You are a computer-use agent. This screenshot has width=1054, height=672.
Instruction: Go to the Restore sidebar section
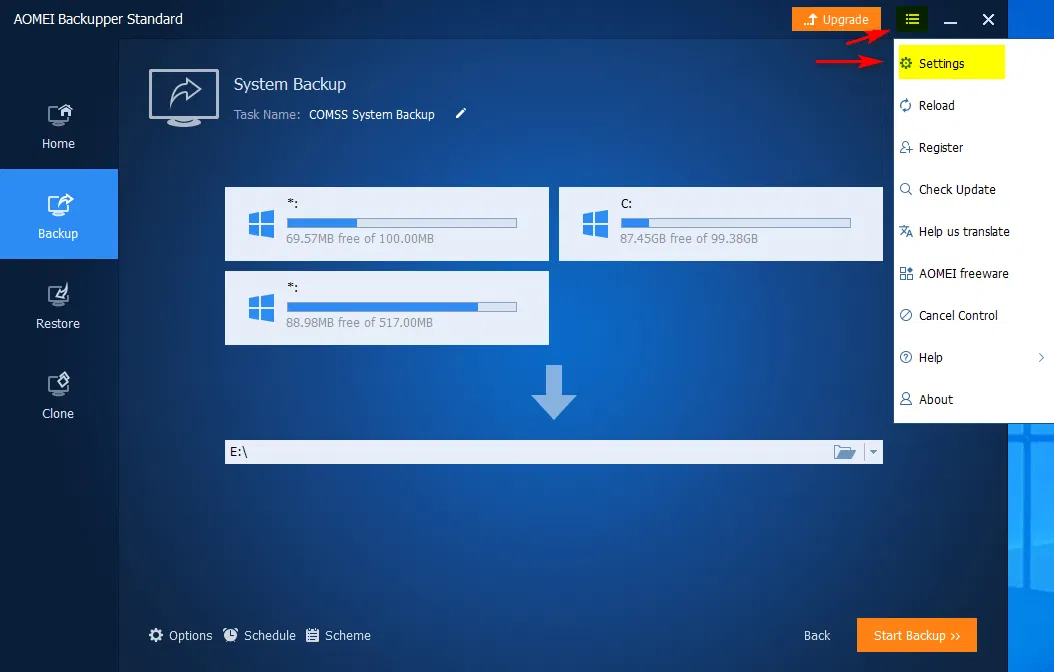point(58,304)
